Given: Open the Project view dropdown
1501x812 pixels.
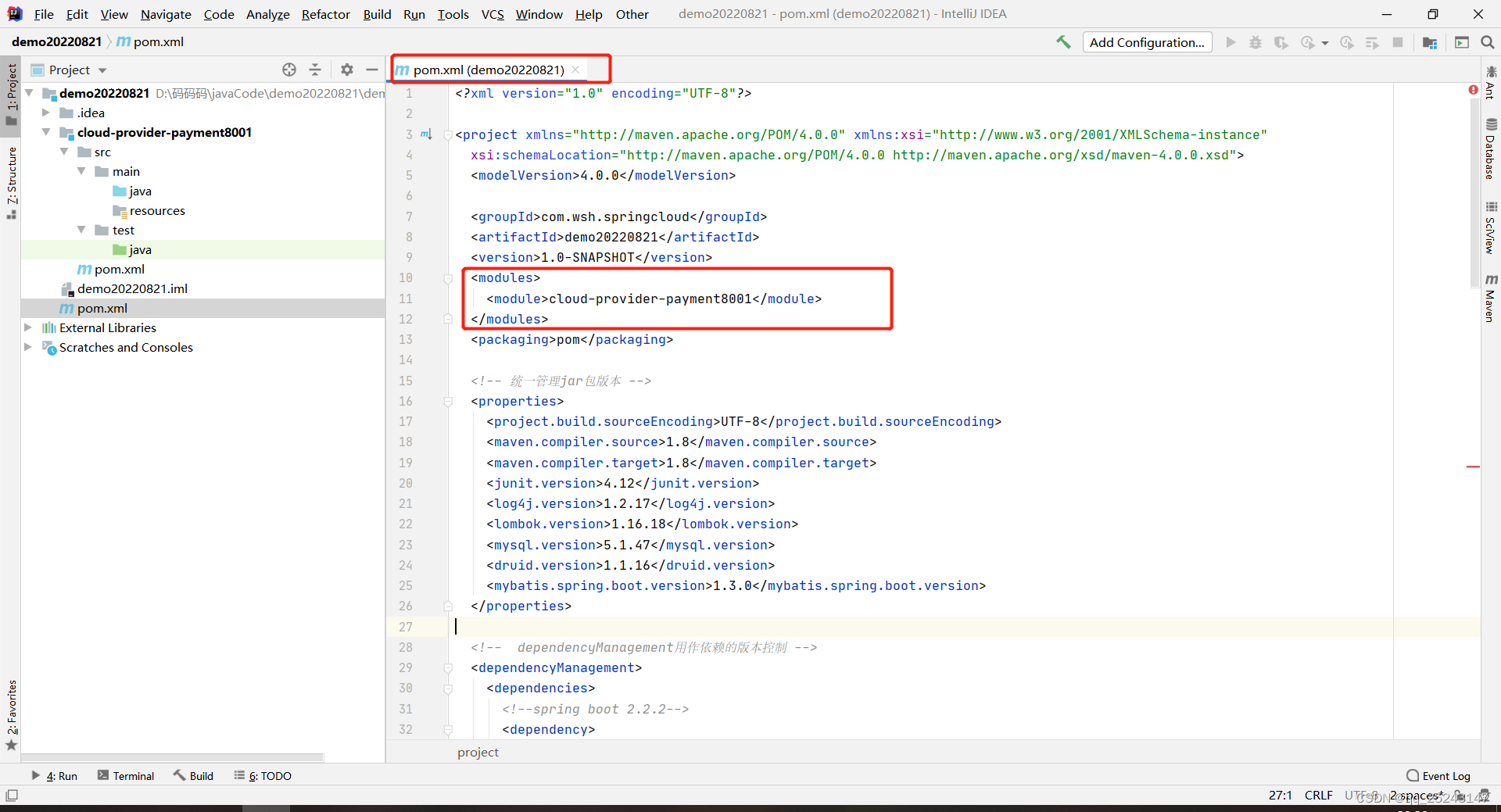Looking at the screenshot, I should coord(102,70).
